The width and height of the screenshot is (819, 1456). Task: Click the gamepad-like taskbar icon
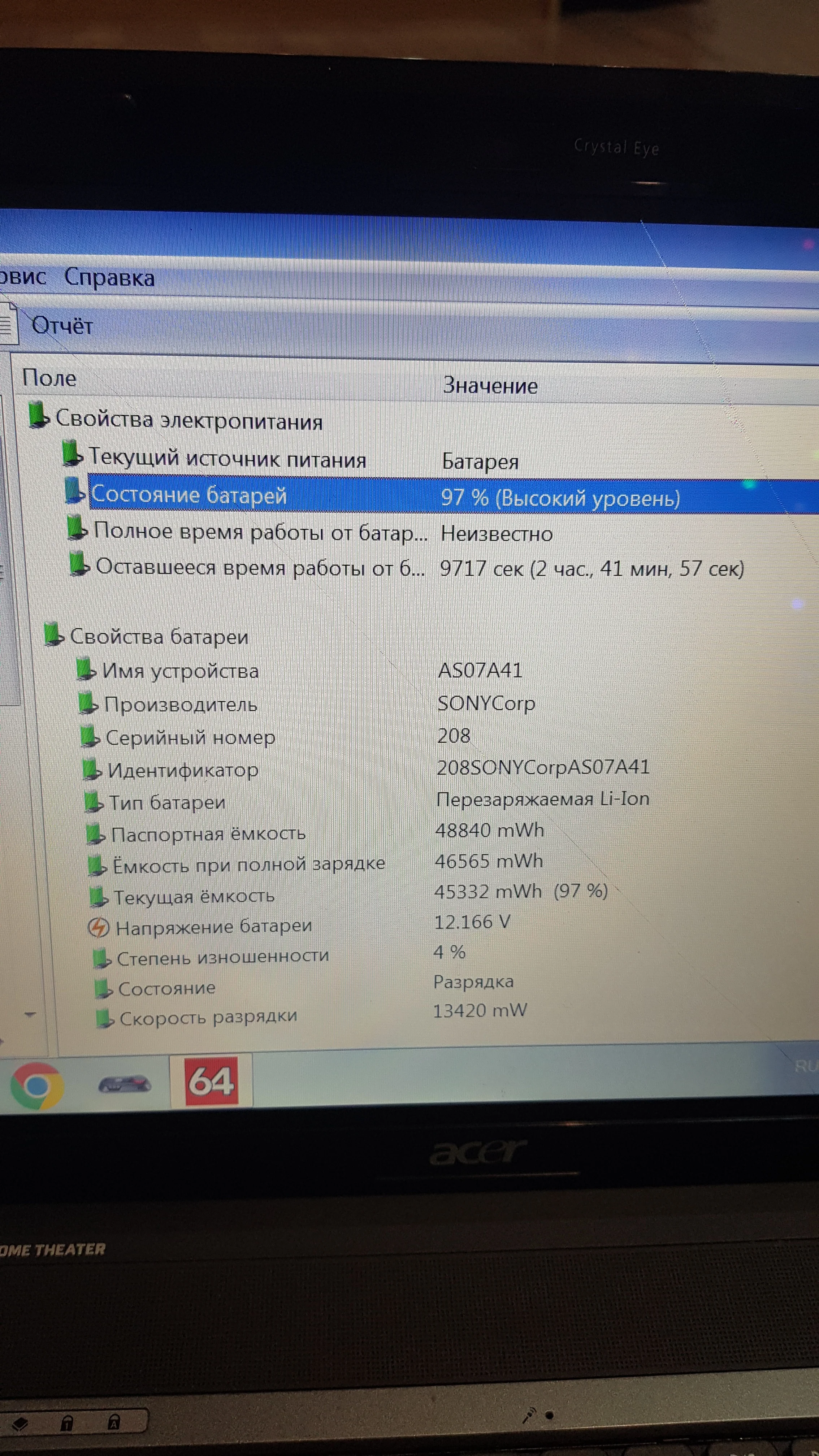pyautogui.click(x=124, y=1084)
